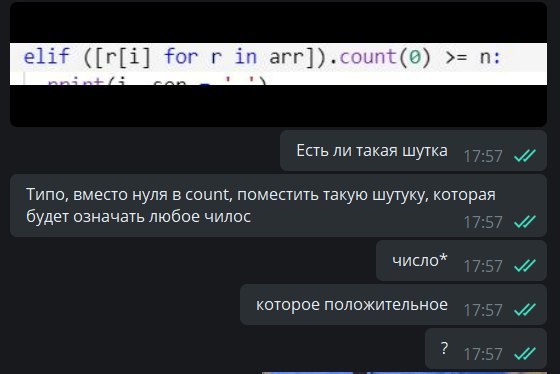Click 17:57 timestamp of 'Типо, вместо нуля' message
This screenshot has width=560, height=374.
coord(483,222)
